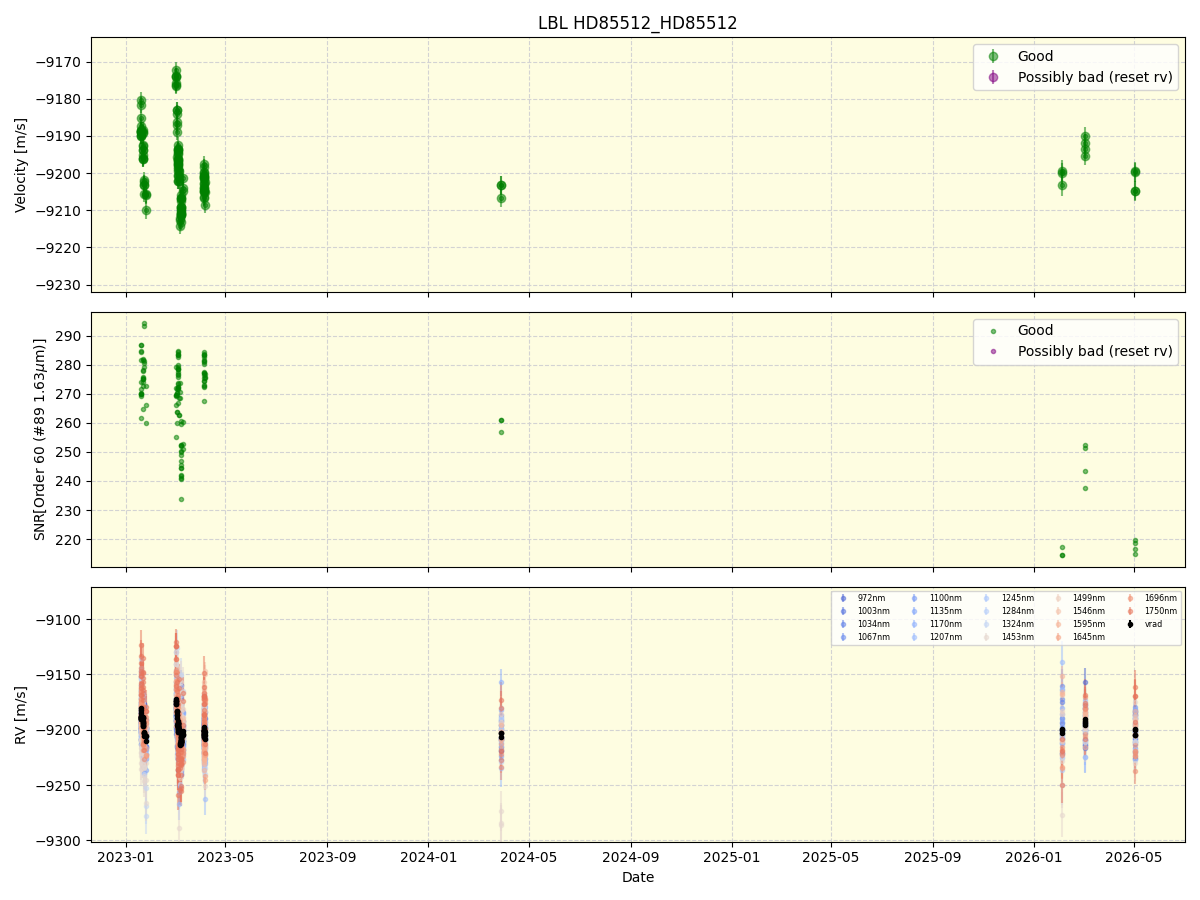The image size is (1200, 900).
Task: Click the purple 'Possibly bad' marker in the Velocity legend
Action: 993,77
